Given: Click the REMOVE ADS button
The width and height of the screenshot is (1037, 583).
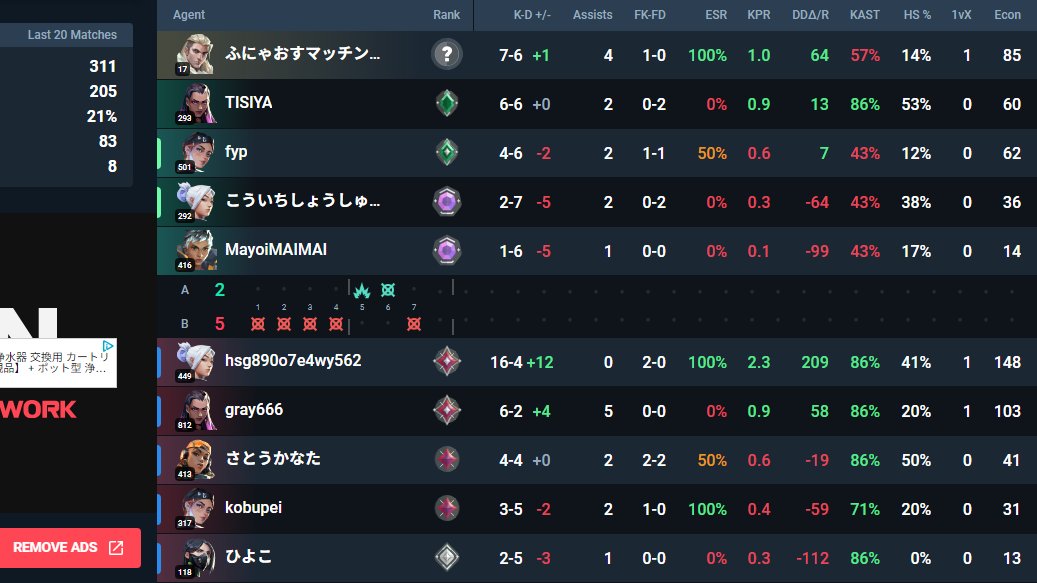Looking at the screenshot, I should pyautogui.click(x=69, y=547).
